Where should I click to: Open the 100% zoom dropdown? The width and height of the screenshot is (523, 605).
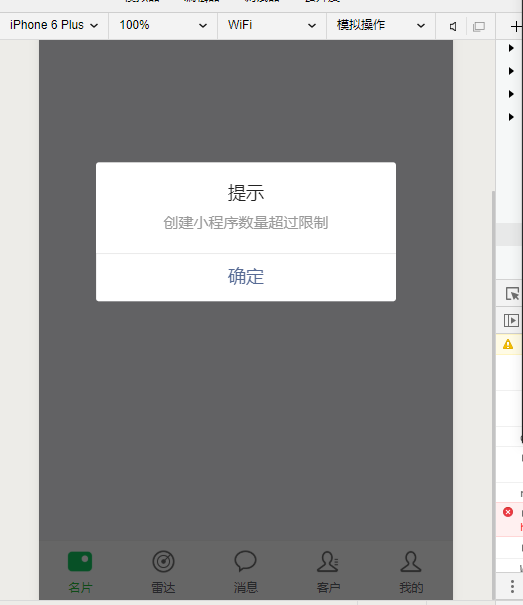[163, 25]
